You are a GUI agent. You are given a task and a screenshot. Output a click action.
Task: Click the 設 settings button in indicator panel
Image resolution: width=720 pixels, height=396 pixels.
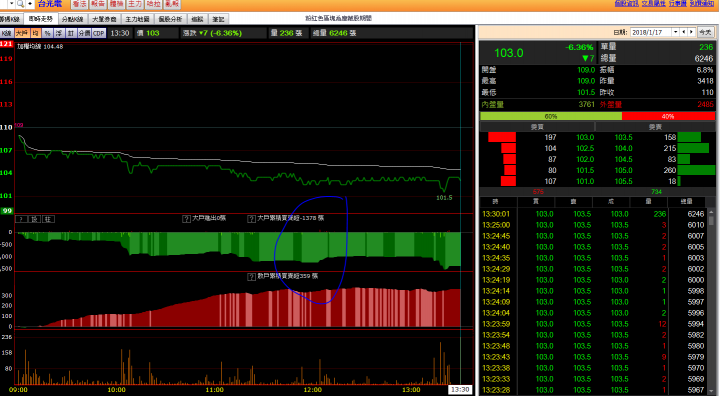[35, 219]
